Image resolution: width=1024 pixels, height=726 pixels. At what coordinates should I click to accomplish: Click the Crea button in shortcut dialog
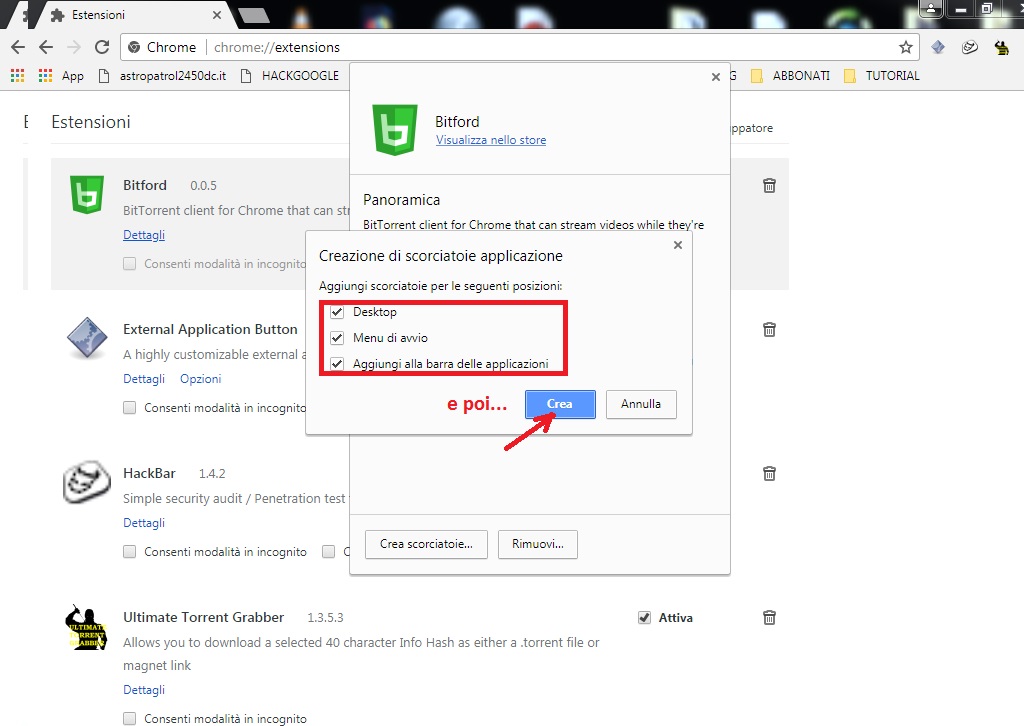560,404
